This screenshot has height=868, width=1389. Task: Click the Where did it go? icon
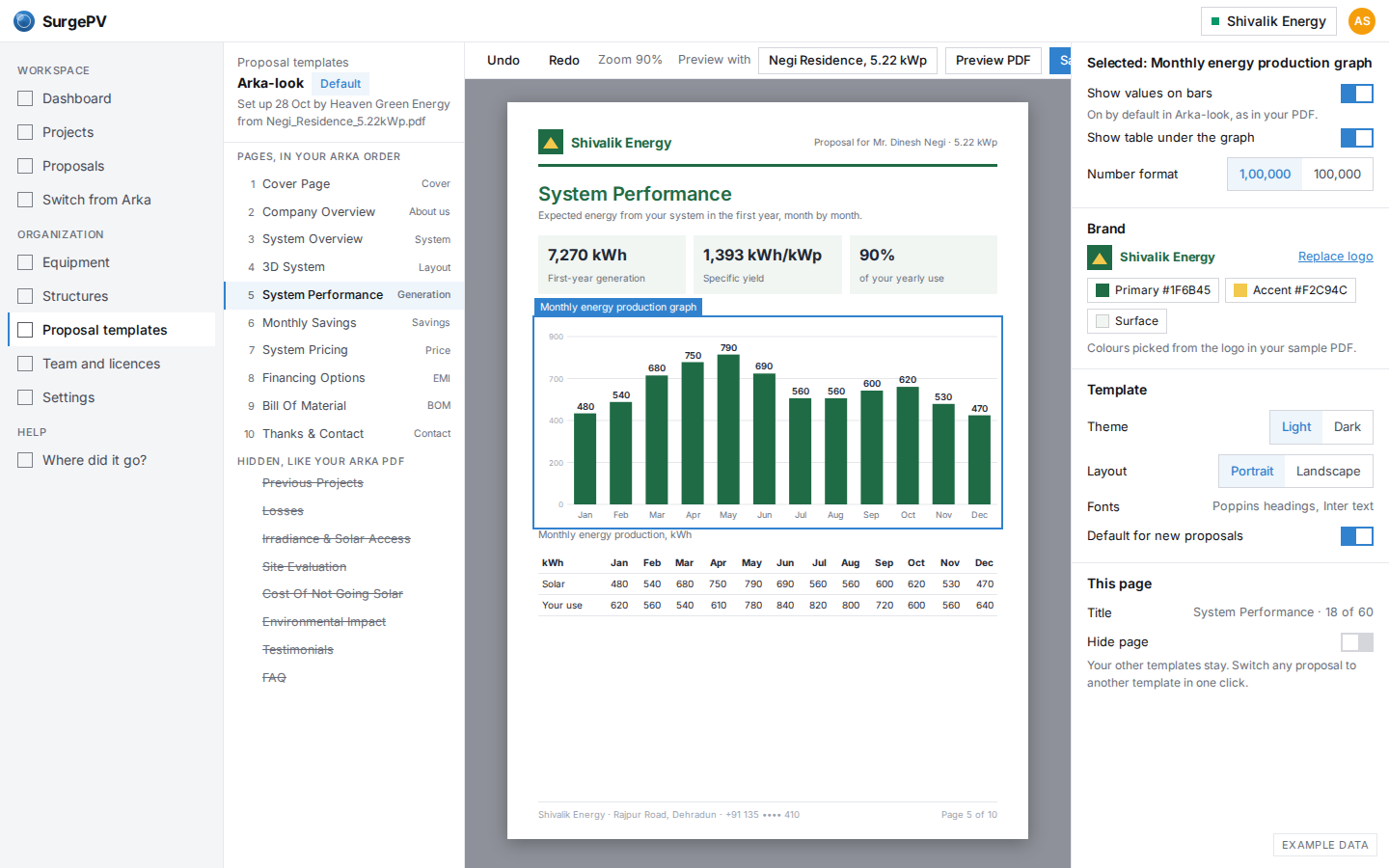[x=25, y=460]
